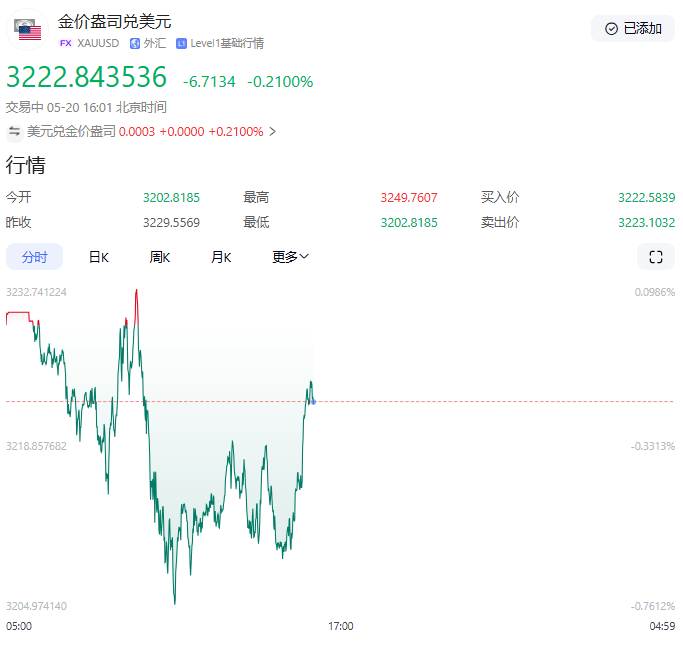Click the percent change -0.2100%

(280, 81)
